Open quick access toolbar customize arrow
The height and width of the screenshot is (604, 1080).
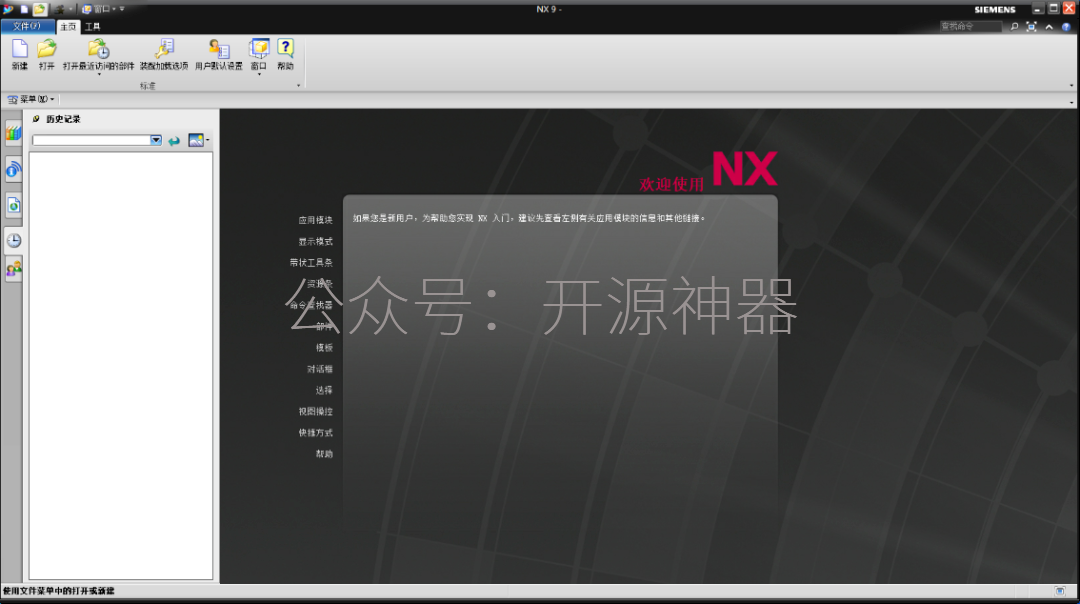[x=122, y=9]
